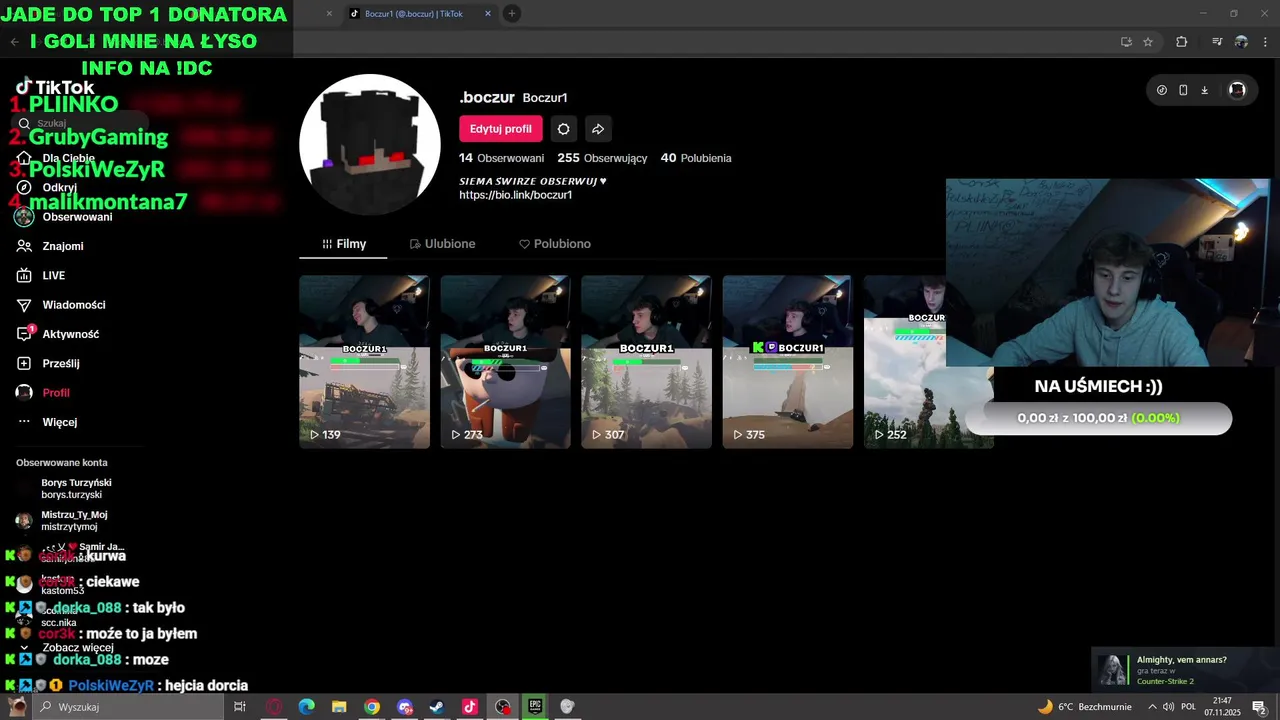
Task: Click Prześlij to upload a video
Action: [60, 363]
